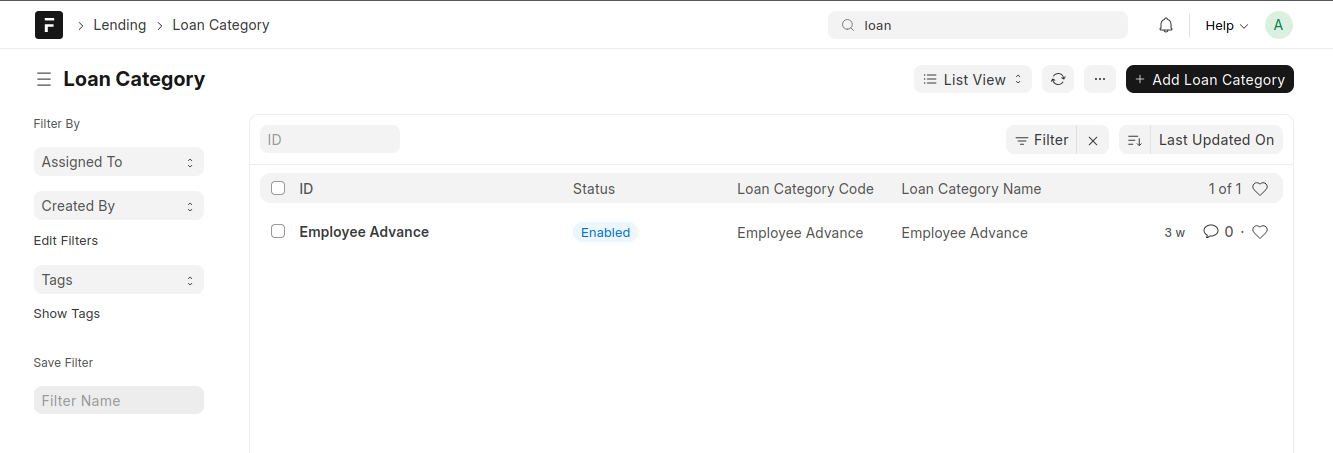Go to Lending breadcrumb
The width and height of the screenshot is (1333, 453).
point(120,25)
